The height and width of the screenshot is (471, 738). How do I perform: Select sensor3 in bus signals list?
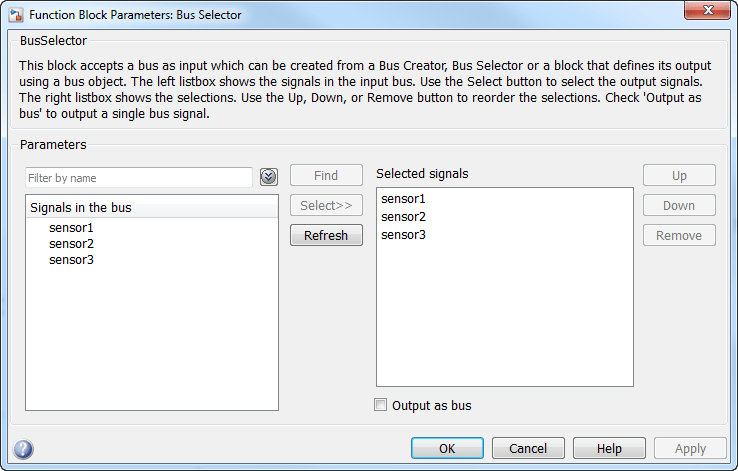(x=71, y=260)
